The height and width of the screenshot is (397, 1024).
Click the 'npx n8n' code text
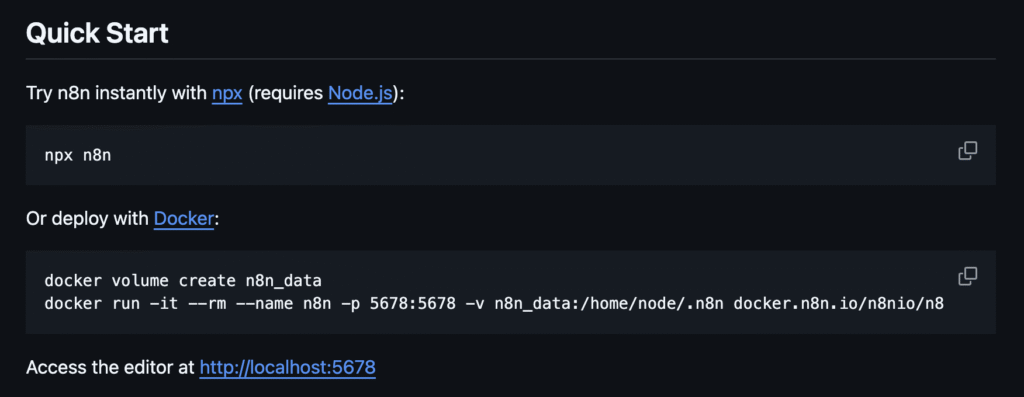point(78,156)
